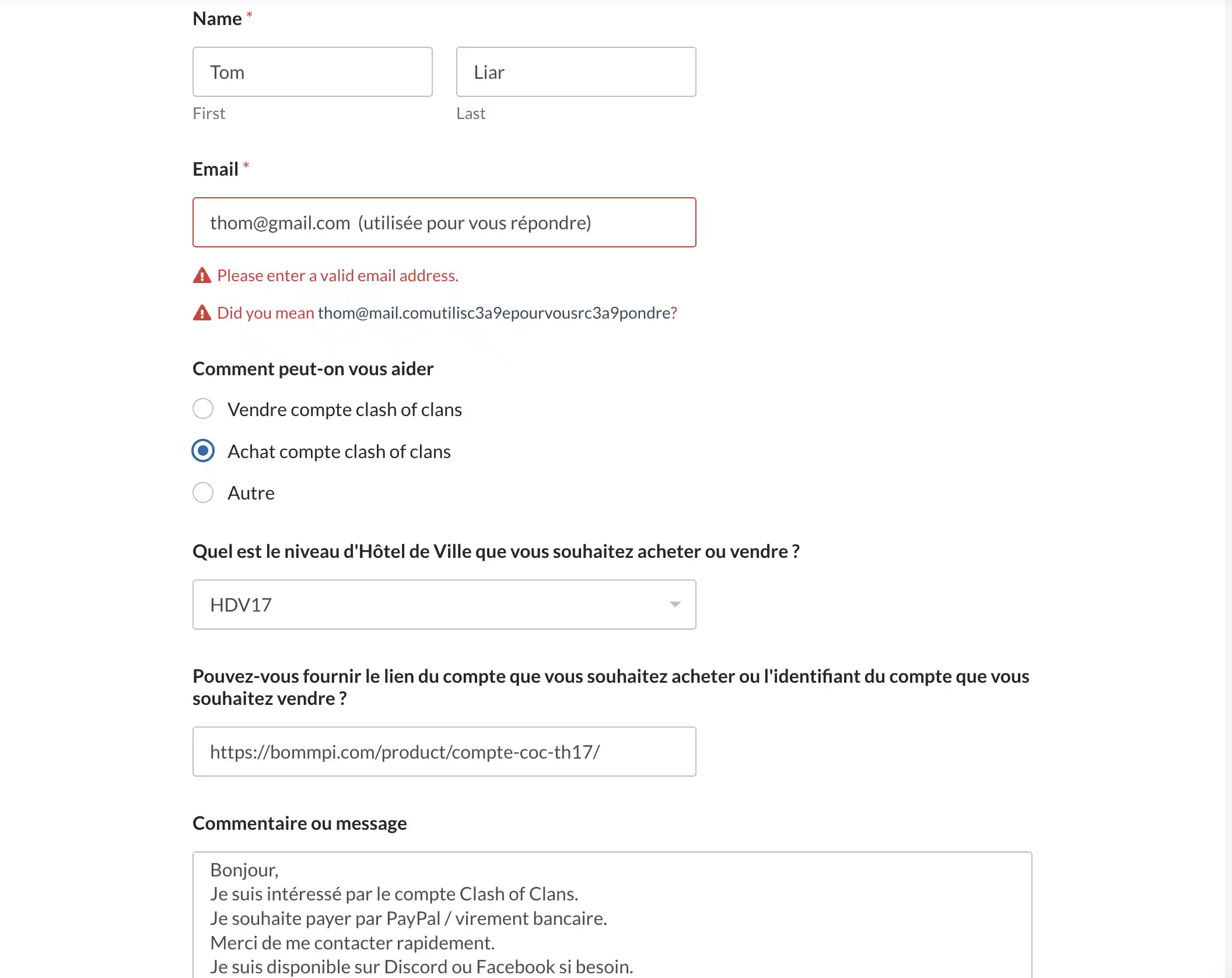Click the Vendre compte clash of clans label
1232x978 pixels.
[x=345, y=409]
